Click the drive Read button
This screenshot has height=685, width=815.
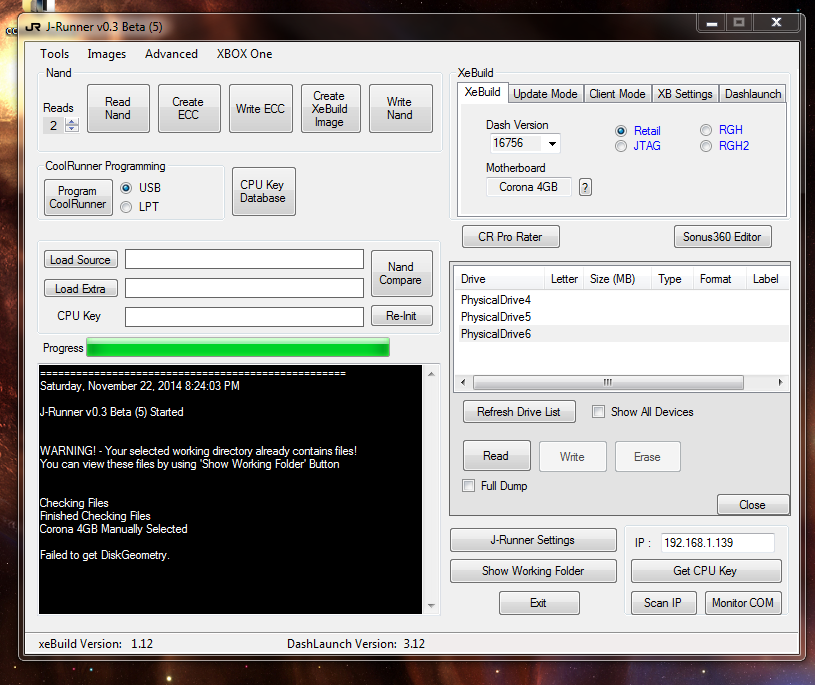pos(496,456)
